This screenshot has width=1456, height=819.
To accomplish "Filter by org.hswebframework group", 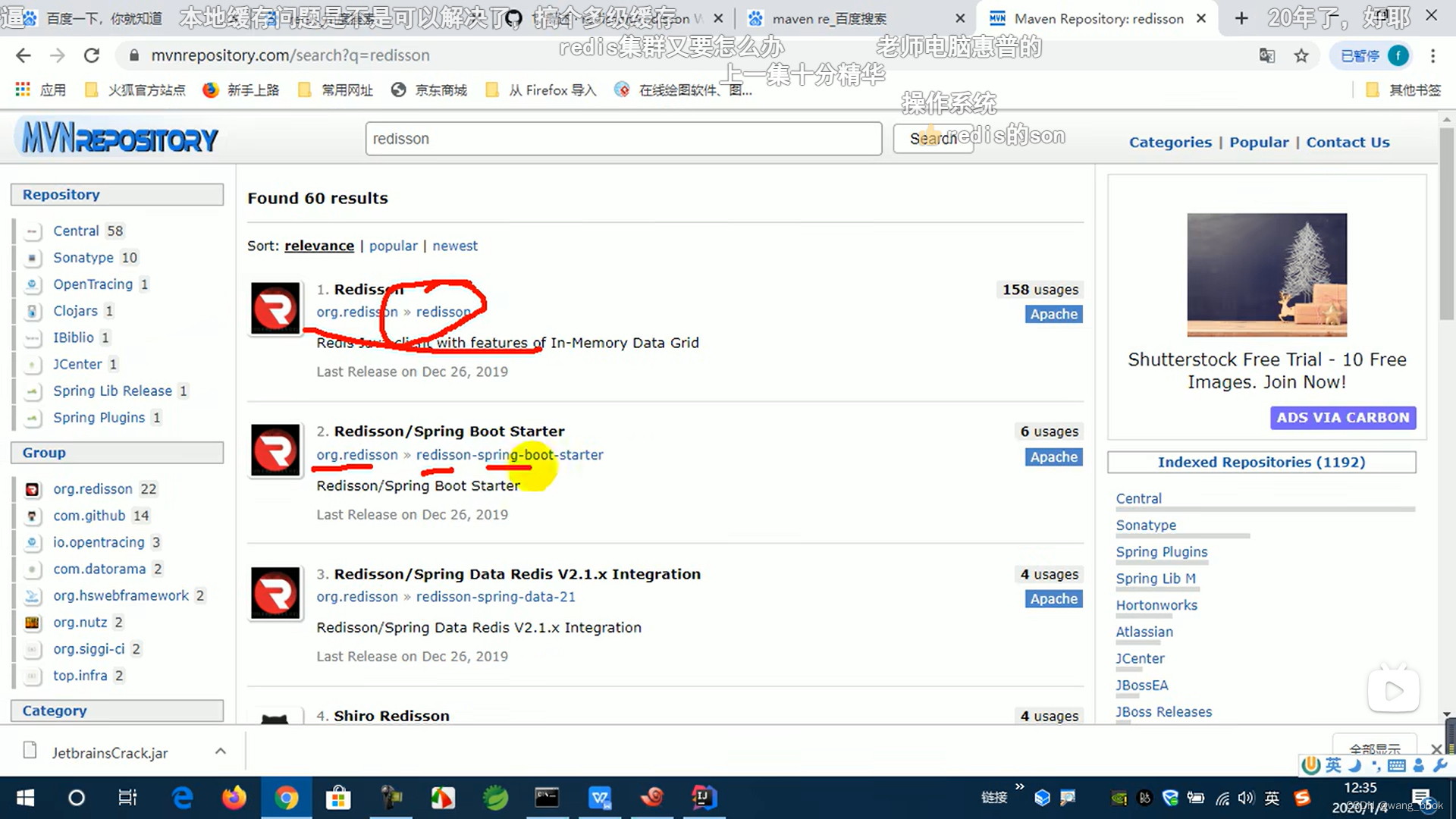I will tap(121, 595).
